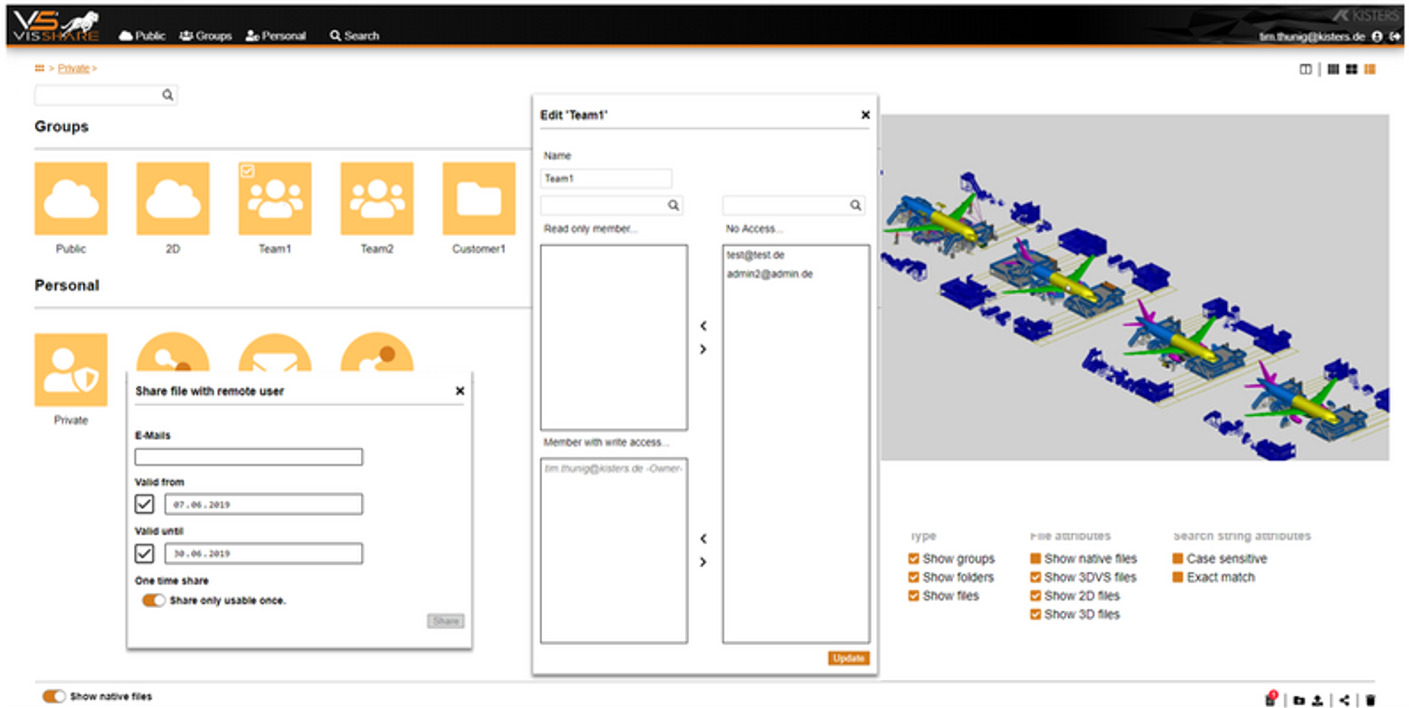The image size is (1409, 708).
Task: Open the notifications bell with red badge
Action: pyautogui.click(x=1268, y=698)
